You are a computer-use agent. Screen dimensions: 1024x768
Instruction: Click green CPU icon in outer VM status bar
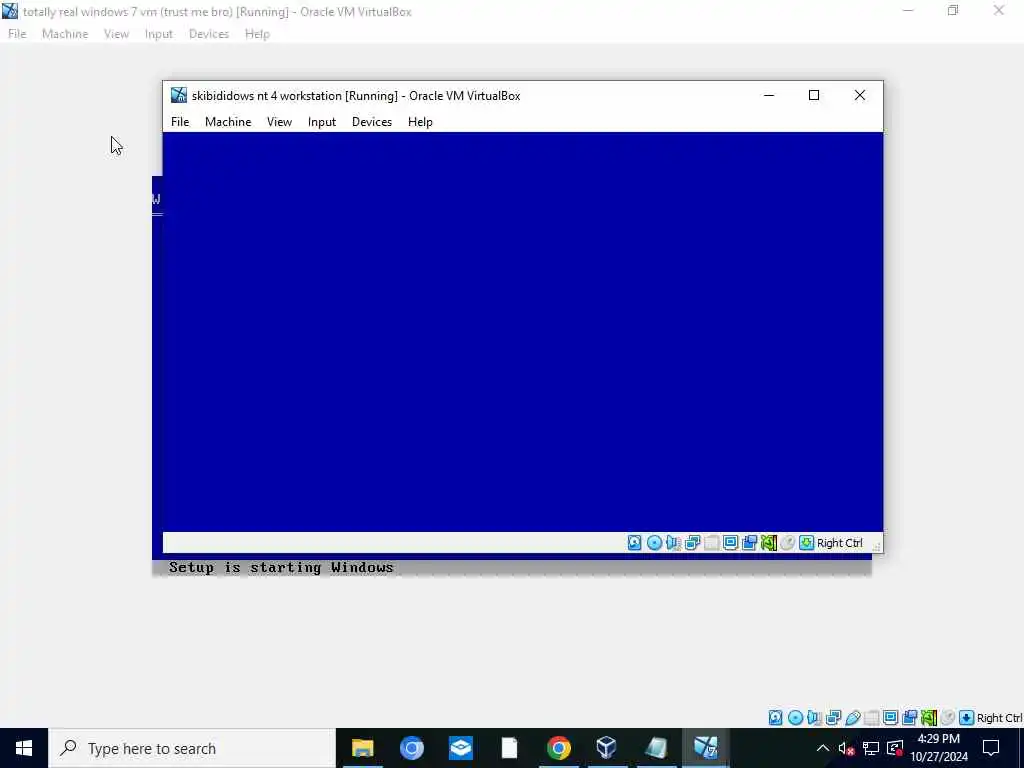pos(929,718)
